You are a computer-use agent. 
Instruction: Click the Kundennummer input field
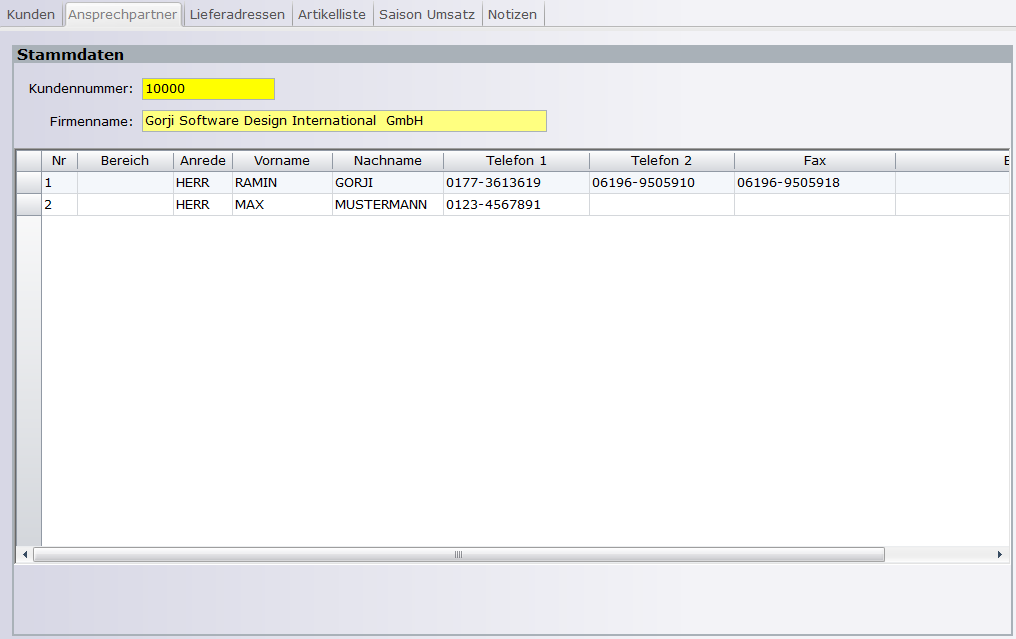[x=208, y=89]
